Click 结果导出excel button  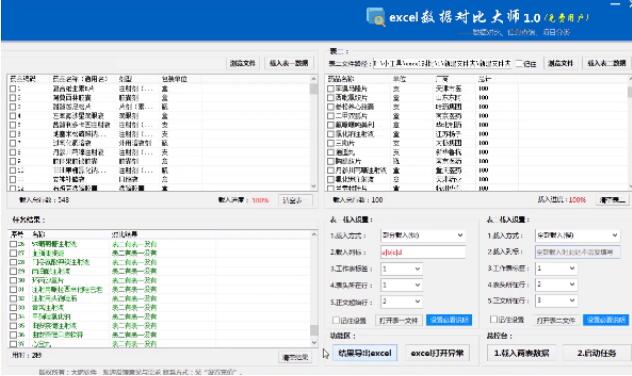click(x=365, y=353)
